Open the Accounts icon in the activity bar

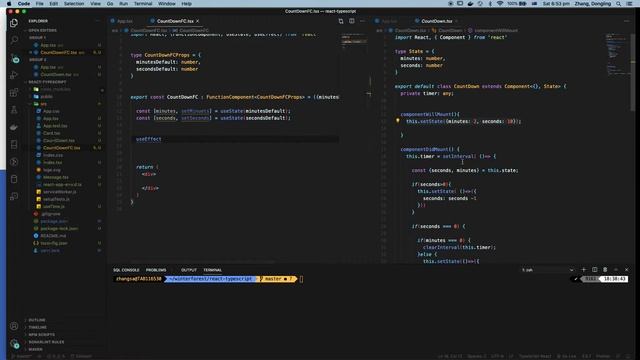click(14, 326)
